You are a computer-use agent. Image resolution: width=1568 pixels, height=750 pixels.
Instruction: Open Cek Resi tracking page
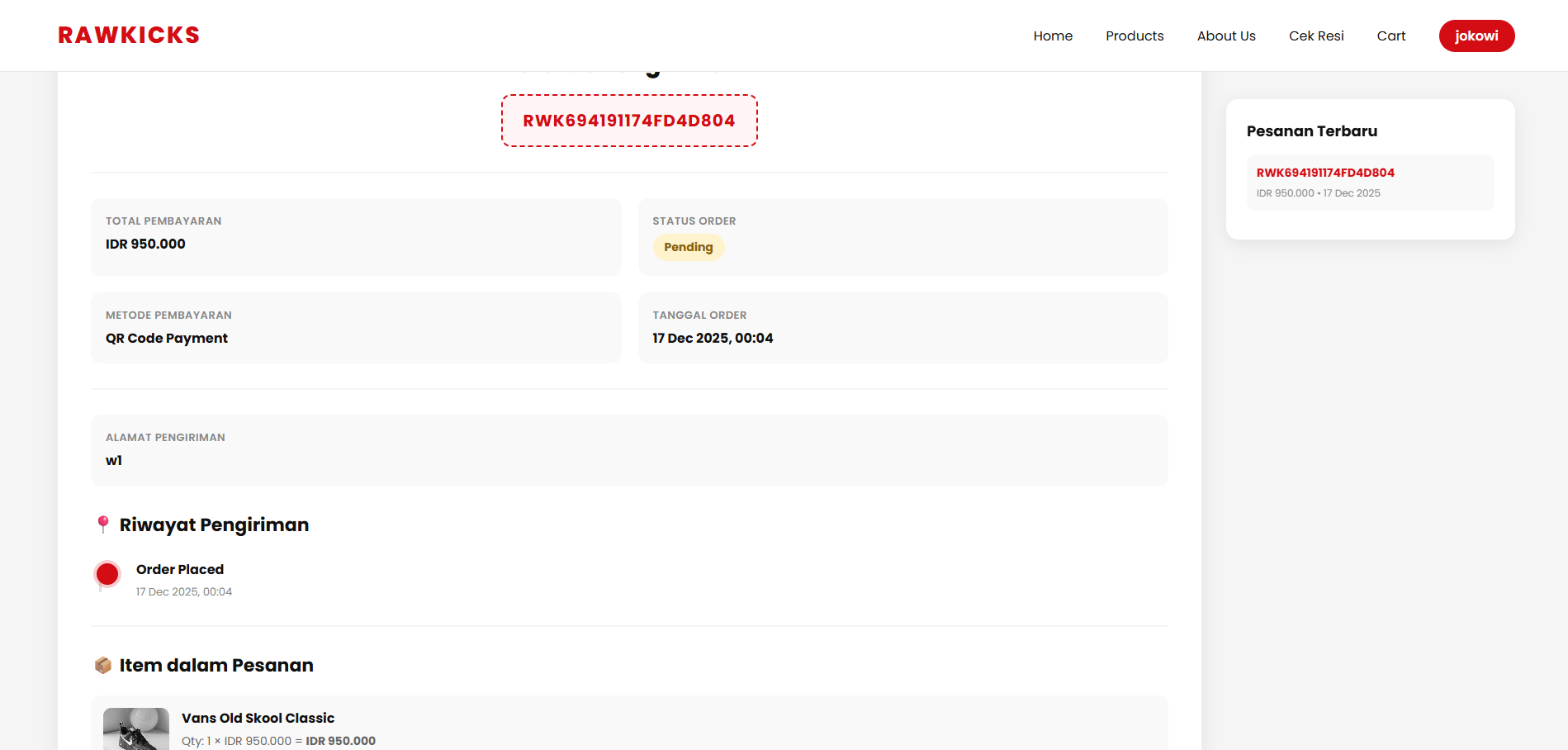(x=1316, y=36)
